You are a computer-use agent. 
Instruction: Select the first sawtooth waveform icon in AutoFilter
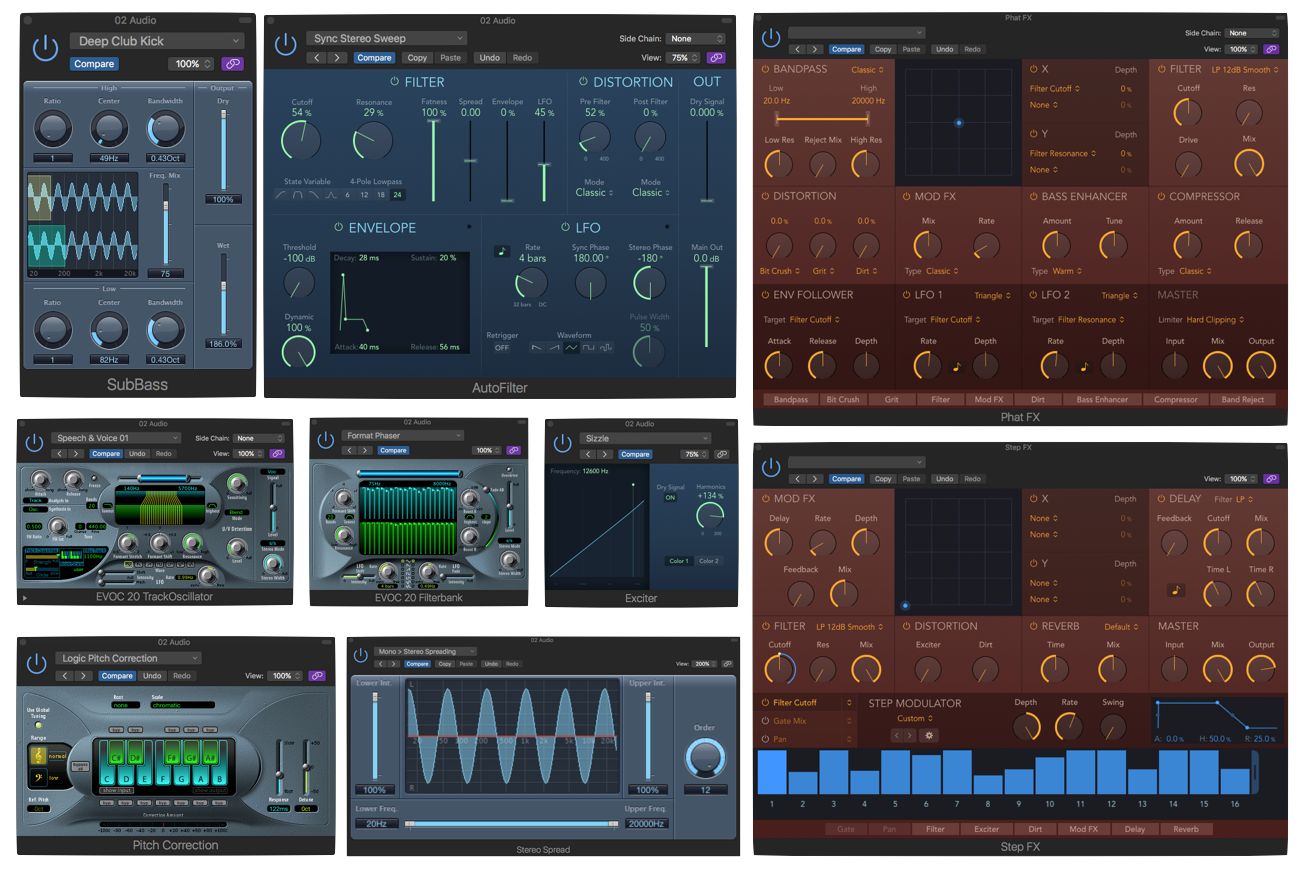(x=536, y=347)
